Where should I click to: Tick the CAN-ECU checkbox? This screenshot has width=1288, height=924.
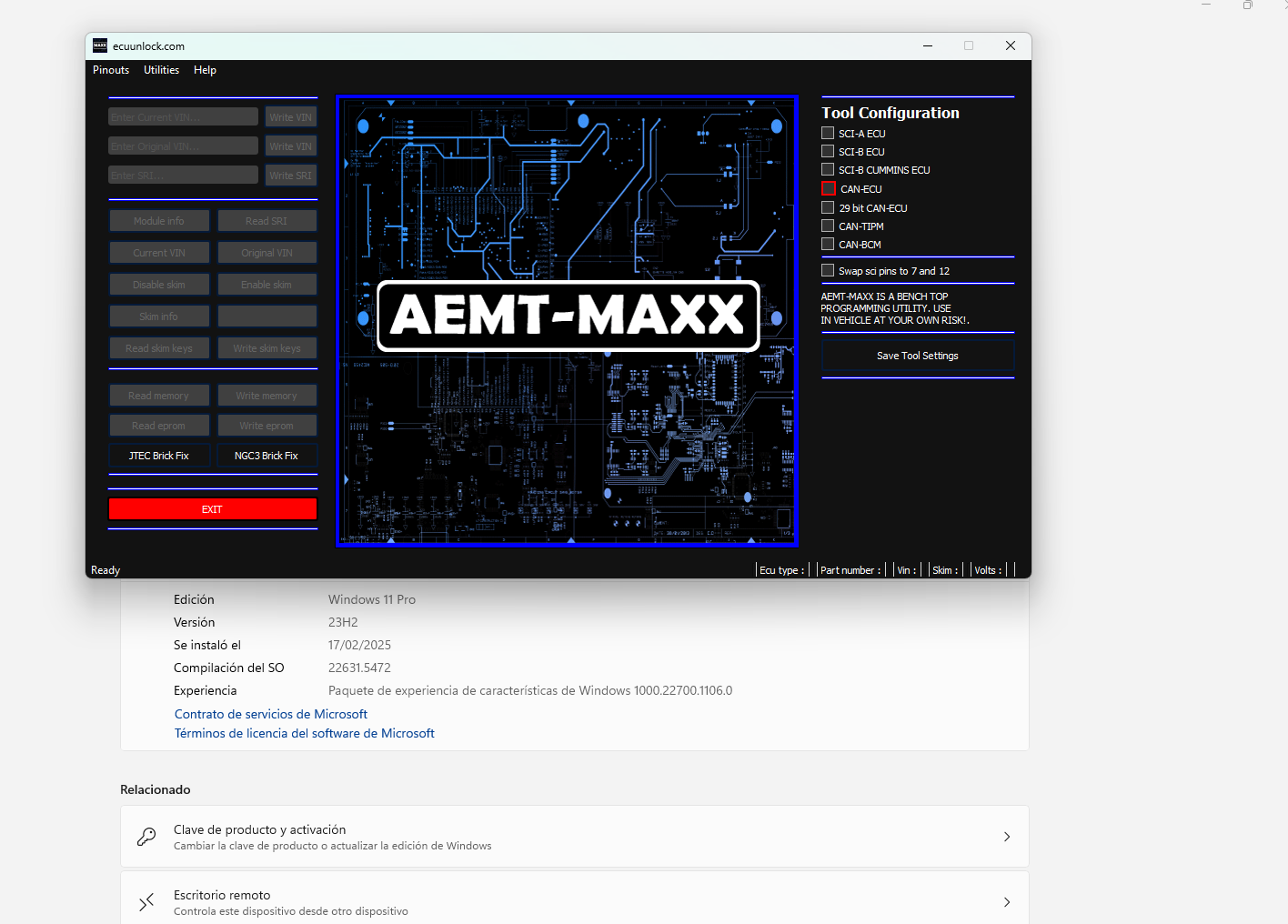pyautogui.click(x=829, y=189)
